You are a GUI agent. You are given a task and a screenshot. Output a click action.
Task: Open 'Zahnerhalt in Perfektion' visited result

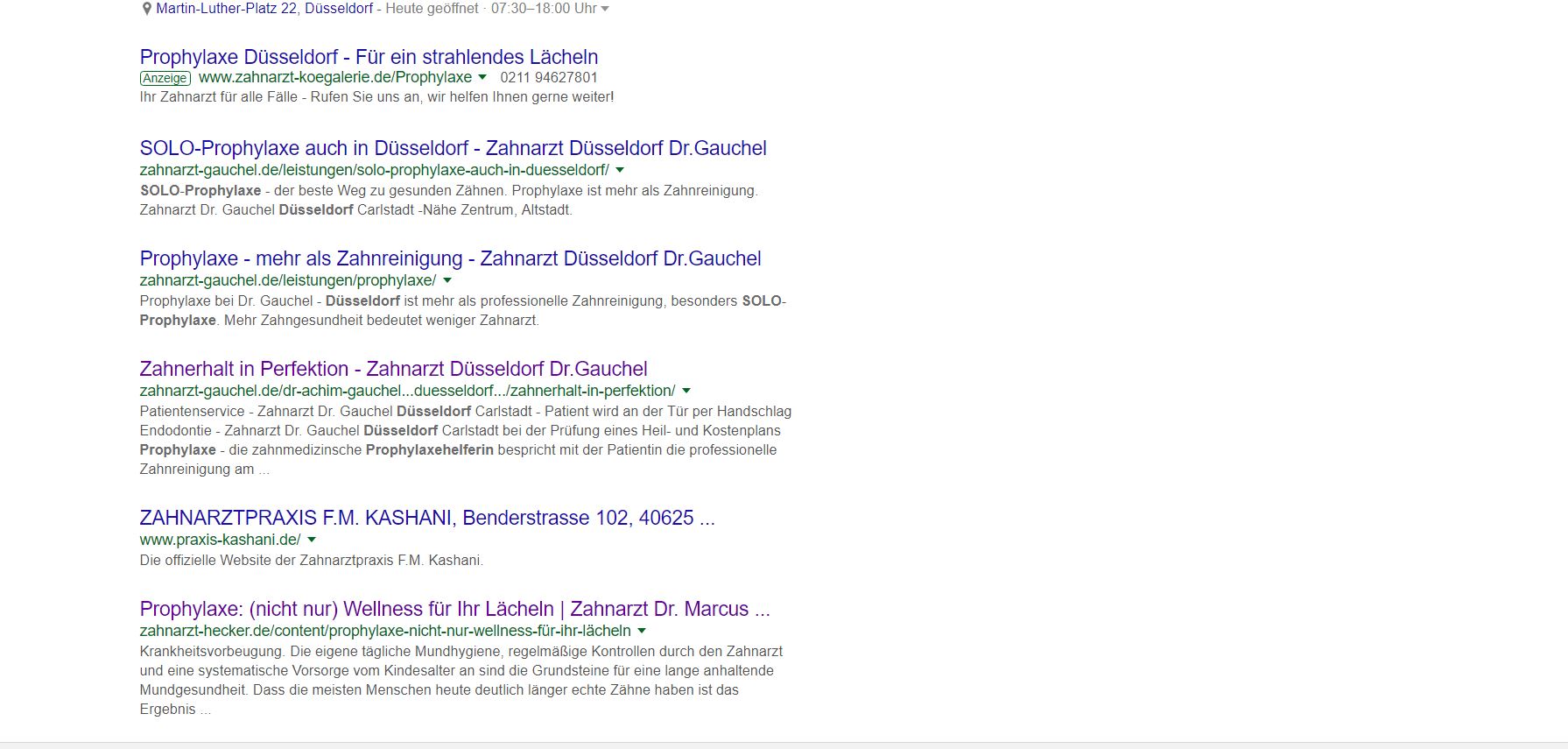394,369
